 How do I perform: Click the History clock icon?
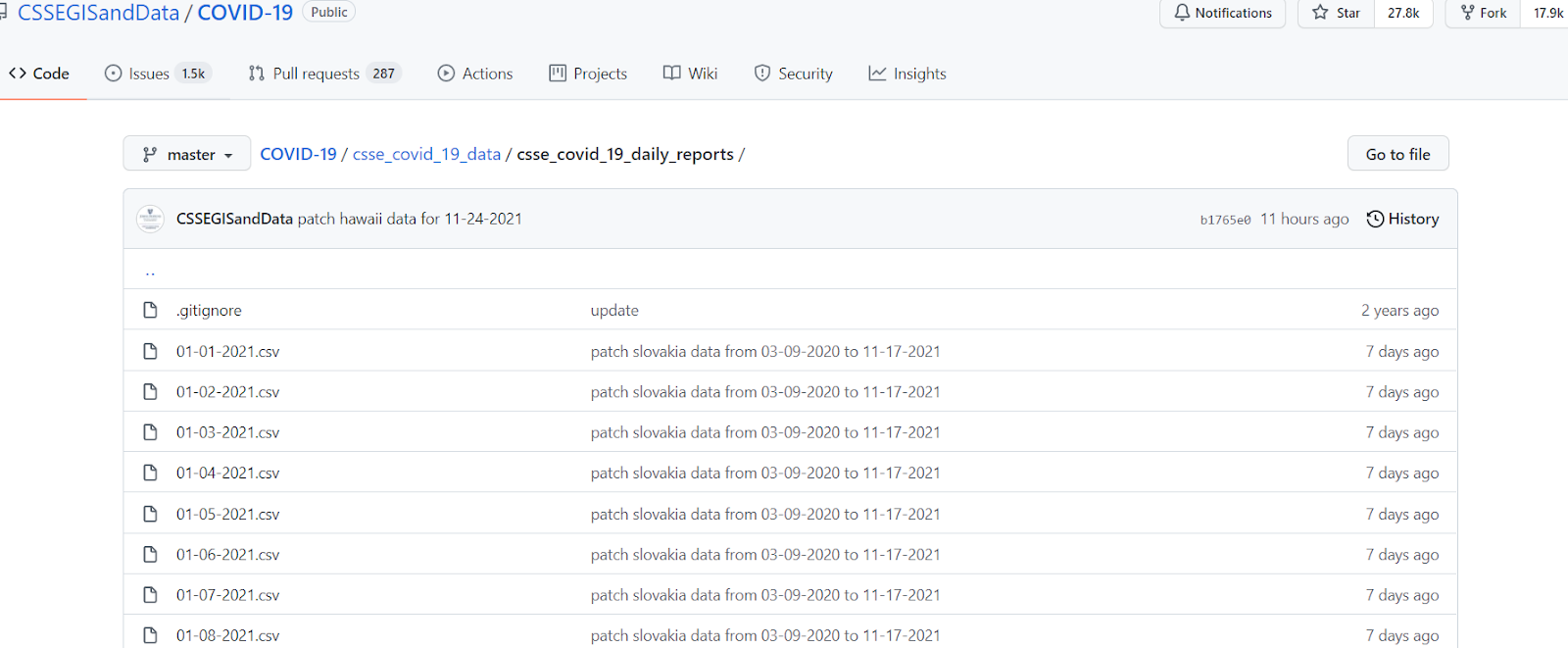(1375, 219)
